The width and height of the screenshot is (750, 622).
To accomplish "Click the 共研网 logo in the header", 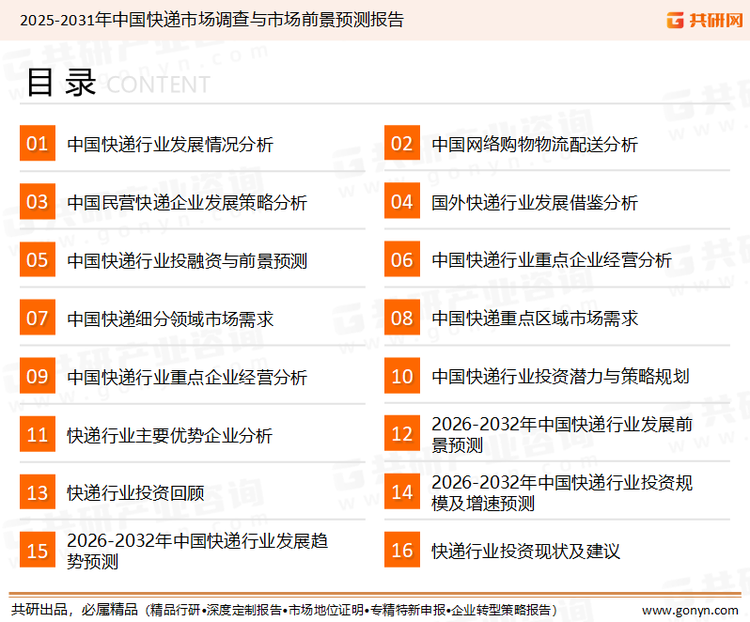I will click(705, 20).
